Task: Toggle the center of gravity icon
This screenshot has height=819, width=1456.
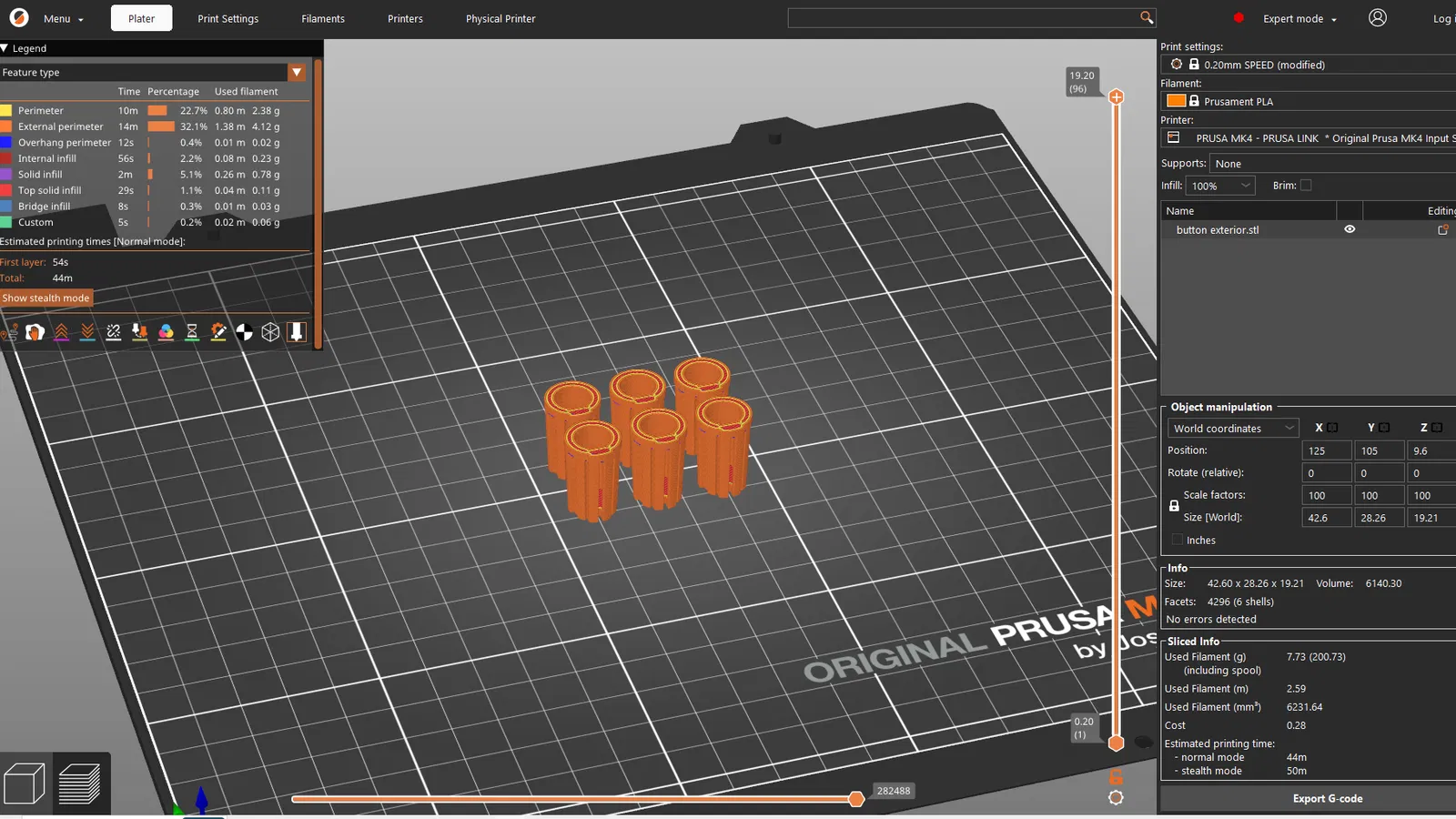Action: [x=245, y=332]
